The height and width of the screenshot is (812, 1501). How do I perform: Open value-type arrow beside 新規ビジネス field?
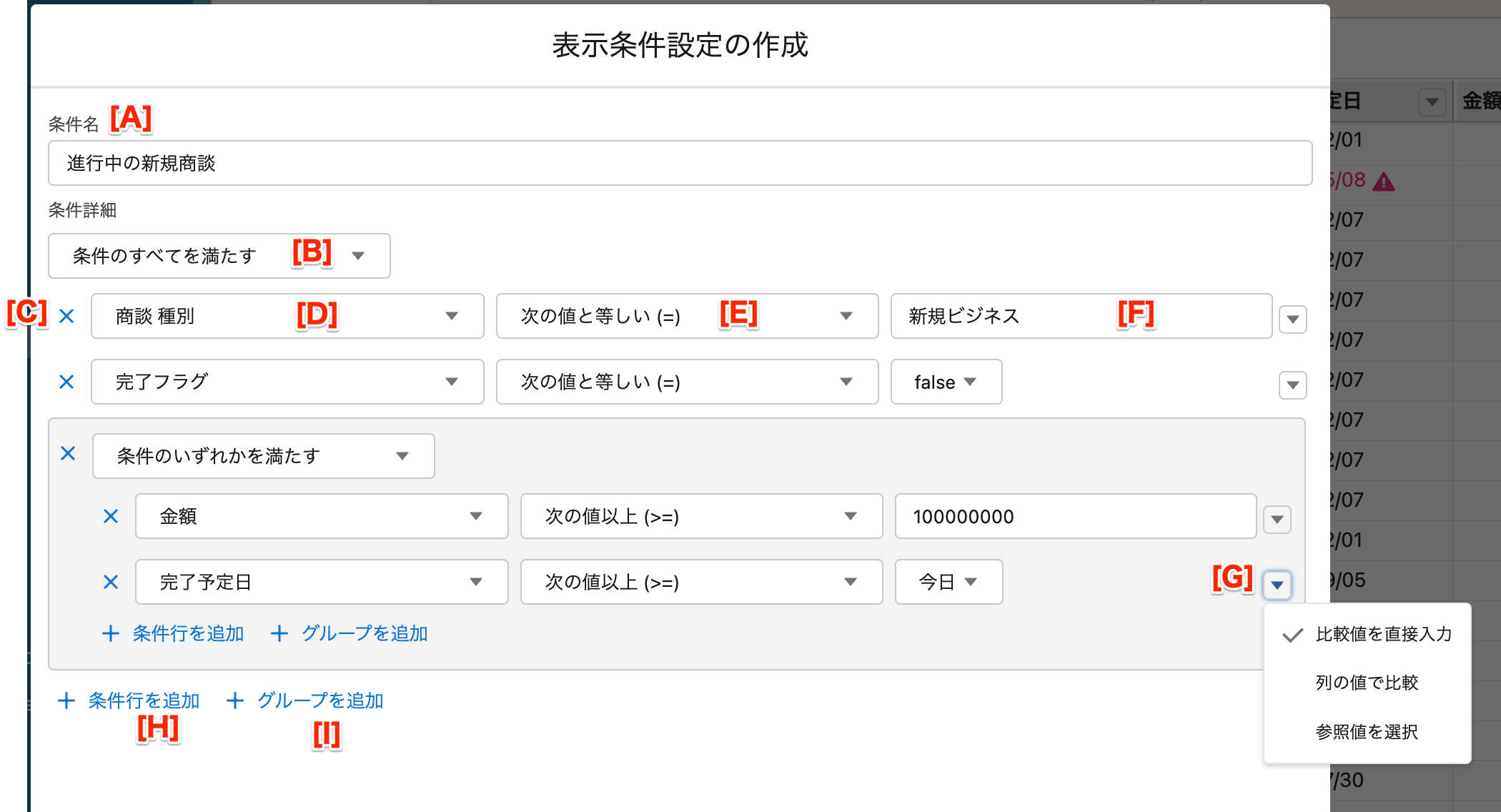point(1292,319)
